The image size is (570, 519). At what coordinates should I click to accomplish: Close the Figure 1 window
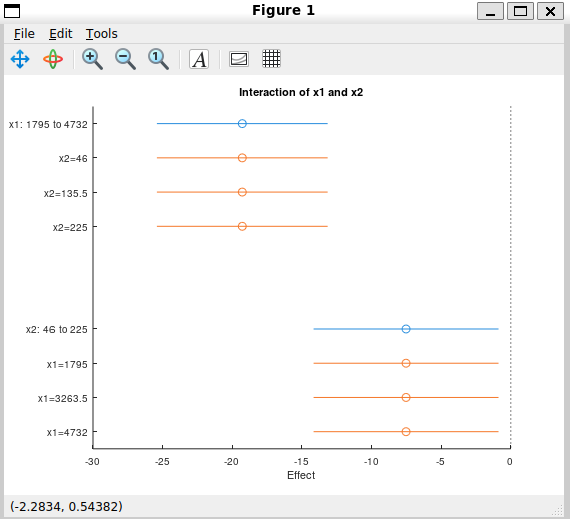tap(550, 11)
